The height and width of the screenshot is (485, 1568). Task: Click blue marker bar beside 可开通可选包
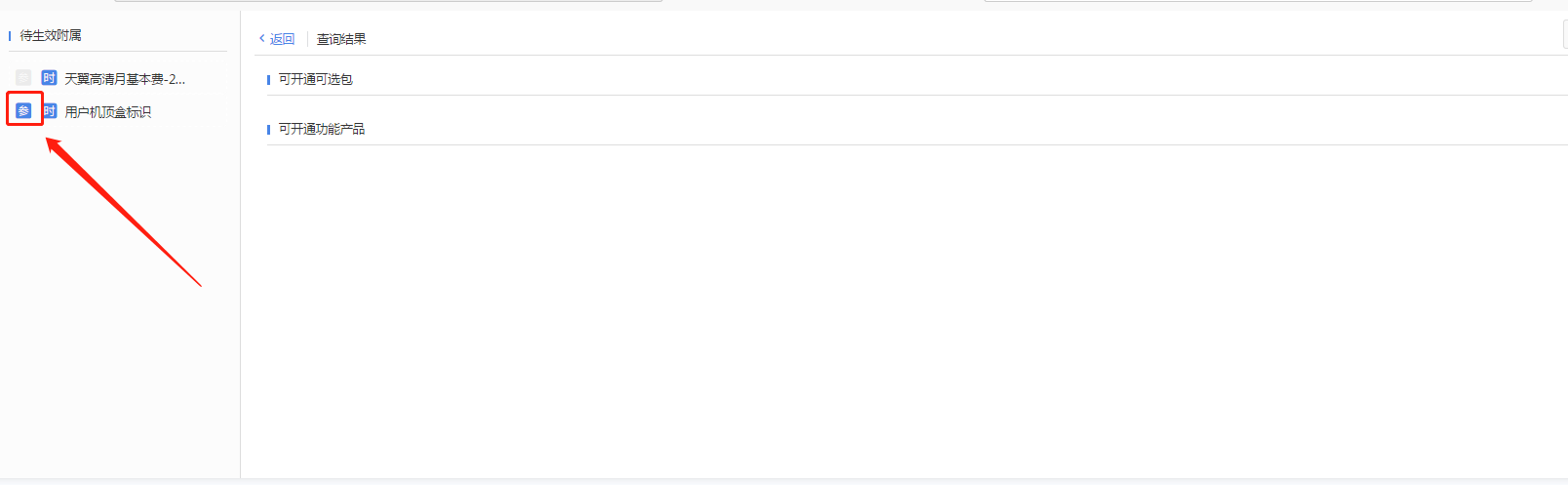point(268,80)
